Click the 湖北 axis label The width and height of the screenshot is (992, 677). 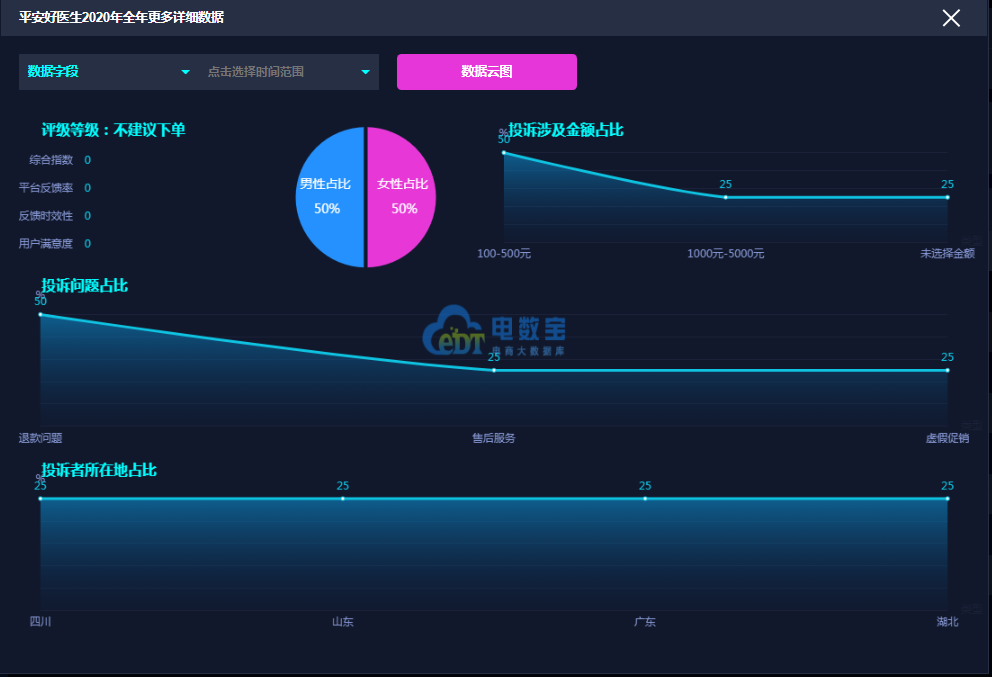(x=947, y=621)
